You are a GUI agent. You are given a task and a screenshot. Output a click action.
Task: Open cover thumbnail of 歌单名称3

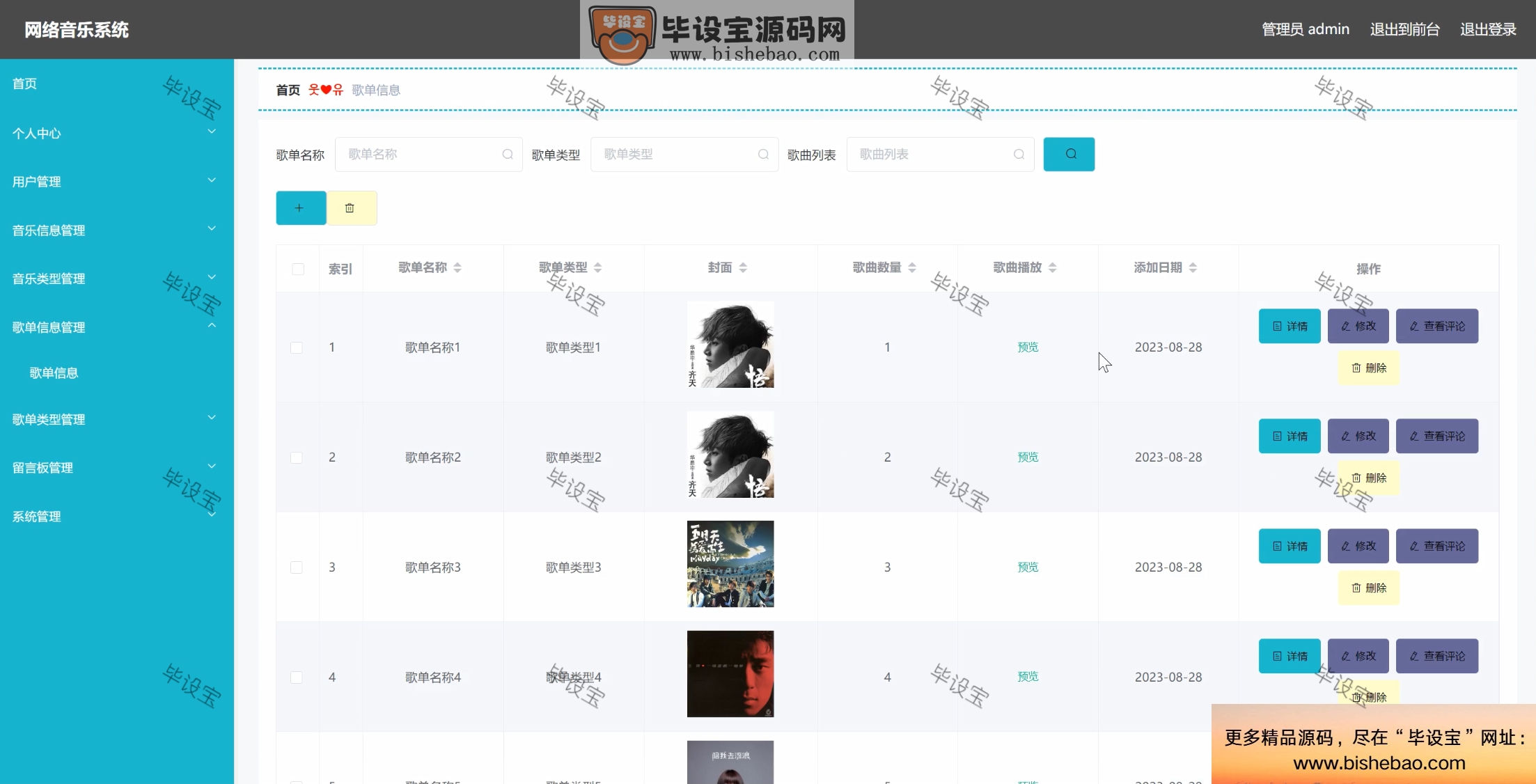[x=730, y=564]
